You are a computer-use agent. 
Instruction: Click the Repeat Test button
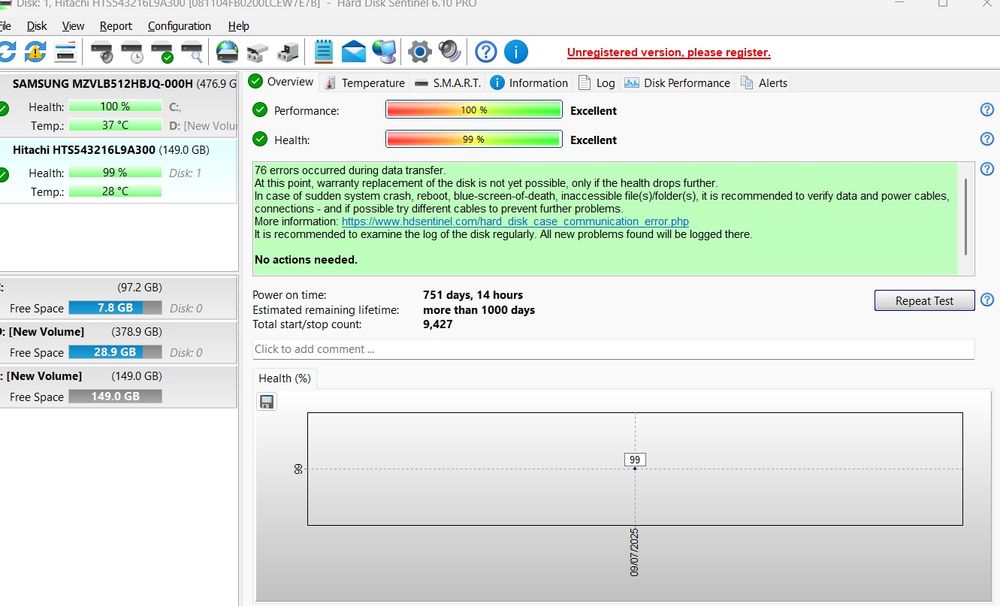(924, 300)
